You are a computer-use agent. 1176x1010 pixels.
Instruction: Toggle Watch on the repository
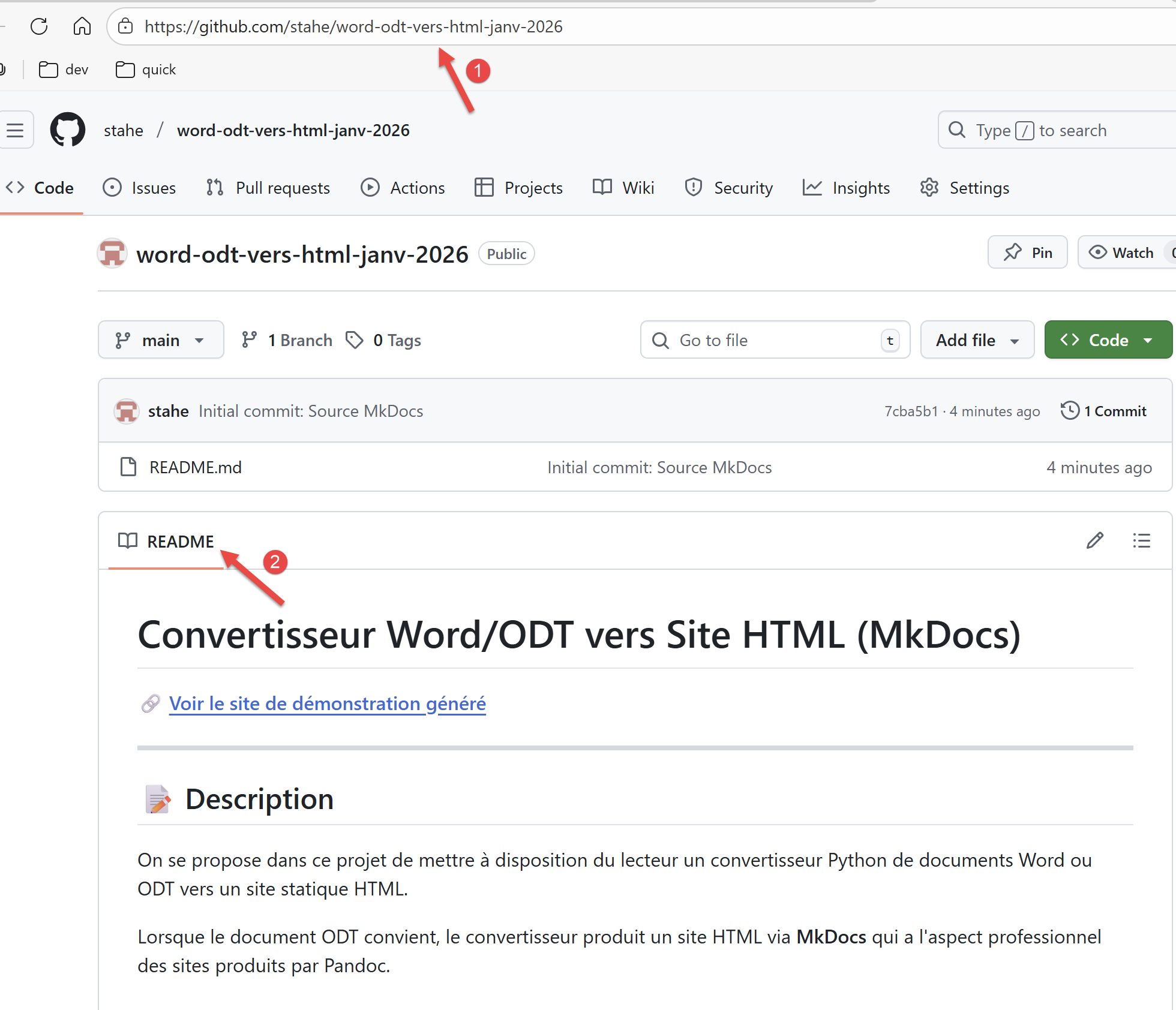(x=1122, y=252)
